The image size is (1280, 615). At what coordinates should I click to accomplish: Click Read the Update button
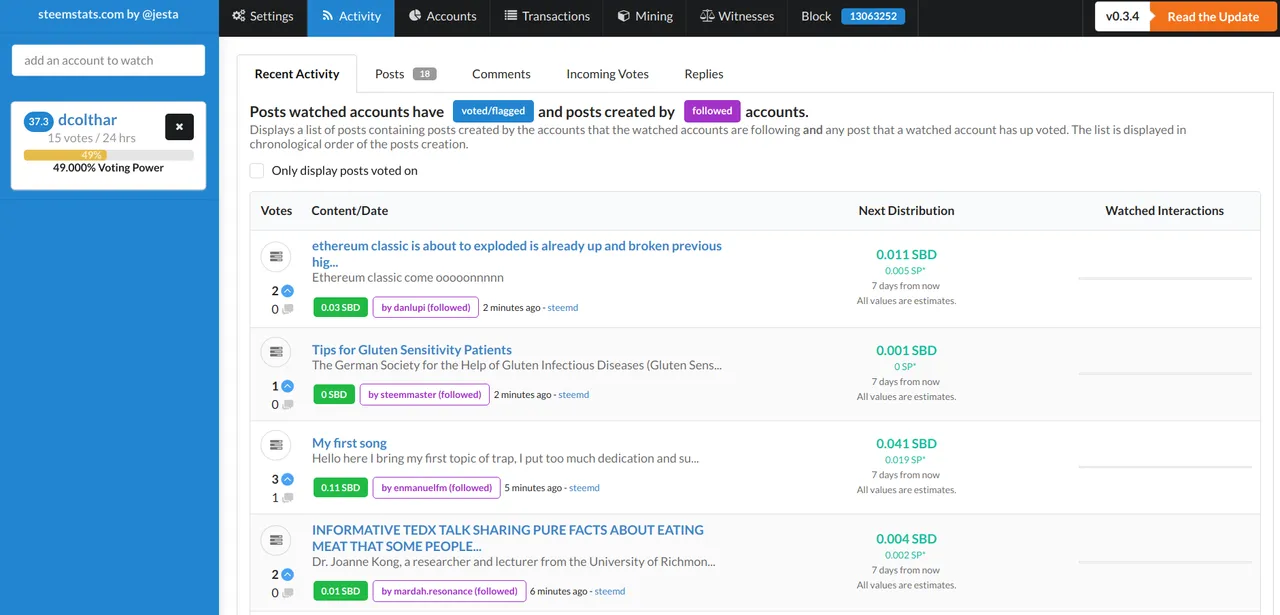(x=1213, y=17)
